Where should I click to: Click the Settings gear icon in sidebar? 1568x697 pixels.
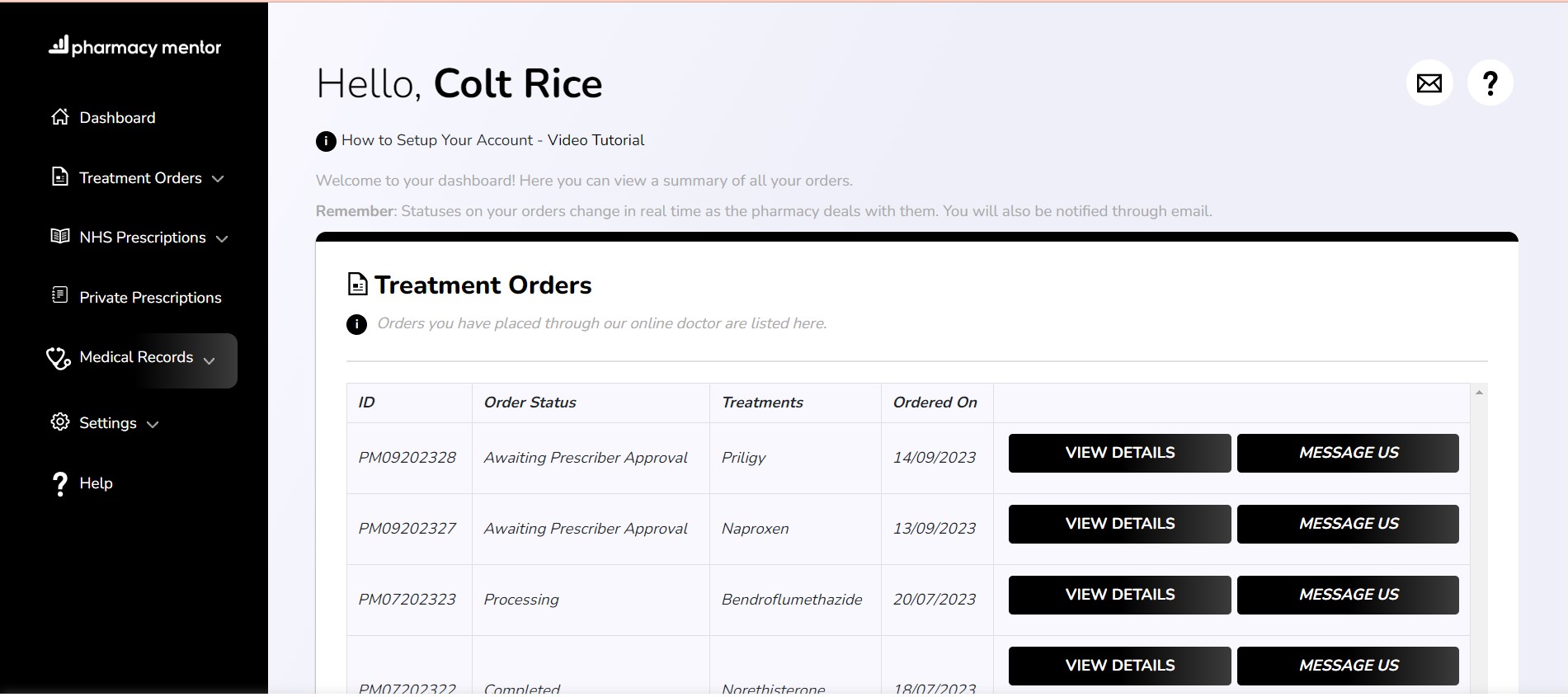(60, 422)
